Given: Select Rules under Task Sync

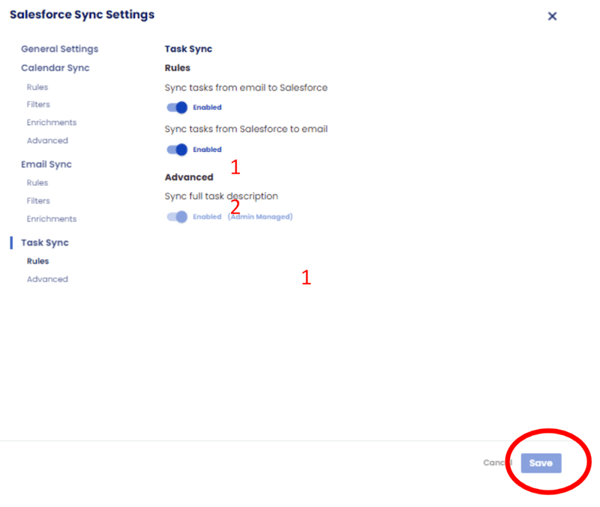Looking at the screenshot, I should pyautogui.click(x=38, y=261).
